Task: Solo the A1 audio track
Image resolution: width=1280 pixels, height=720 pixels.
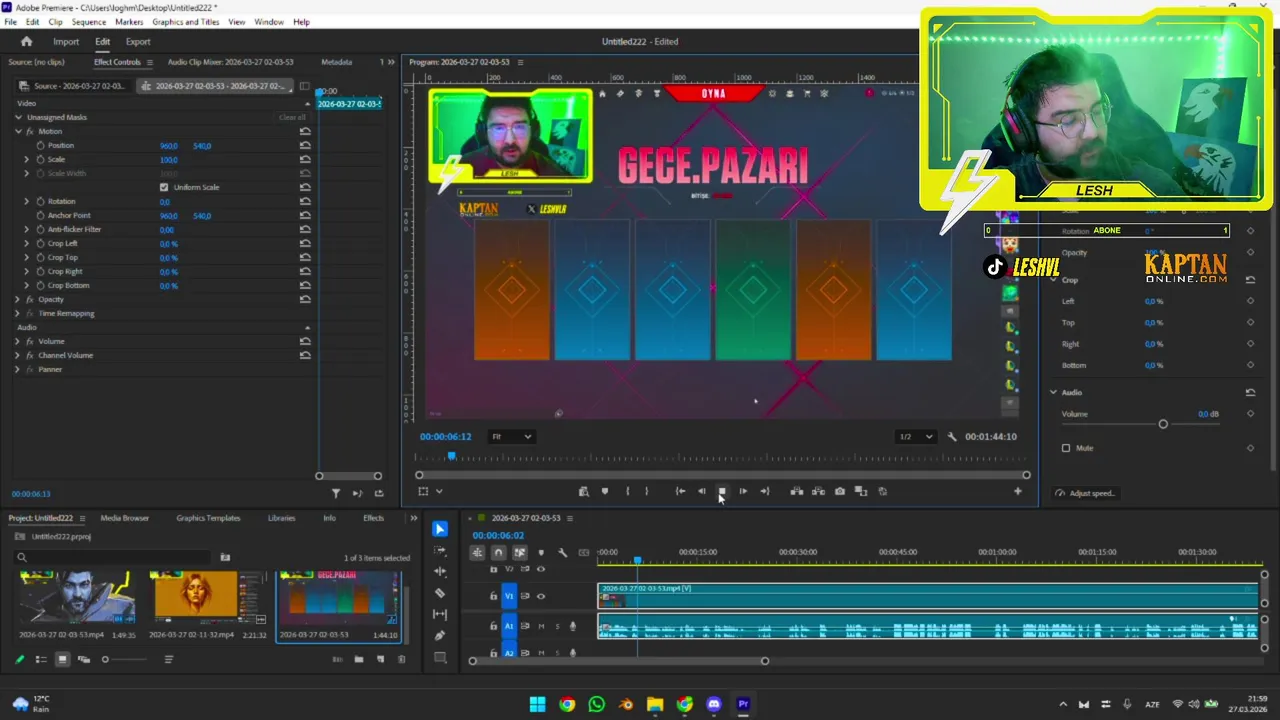Action: pos(557,626)
